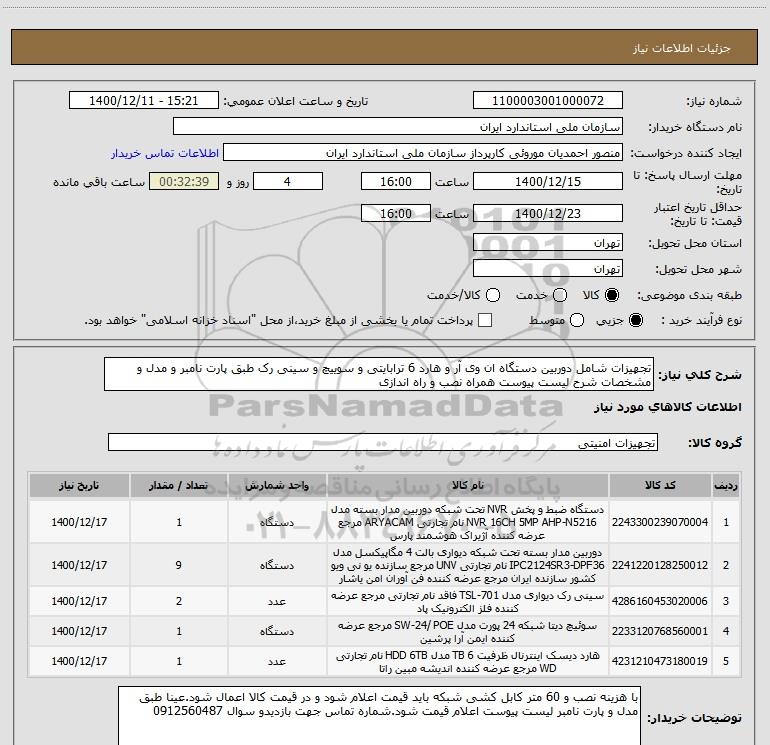Viewport: 770px width, 745px height.
Task: Click need date 1400/12/17 in row 1
Action: [x=79, y=522]
